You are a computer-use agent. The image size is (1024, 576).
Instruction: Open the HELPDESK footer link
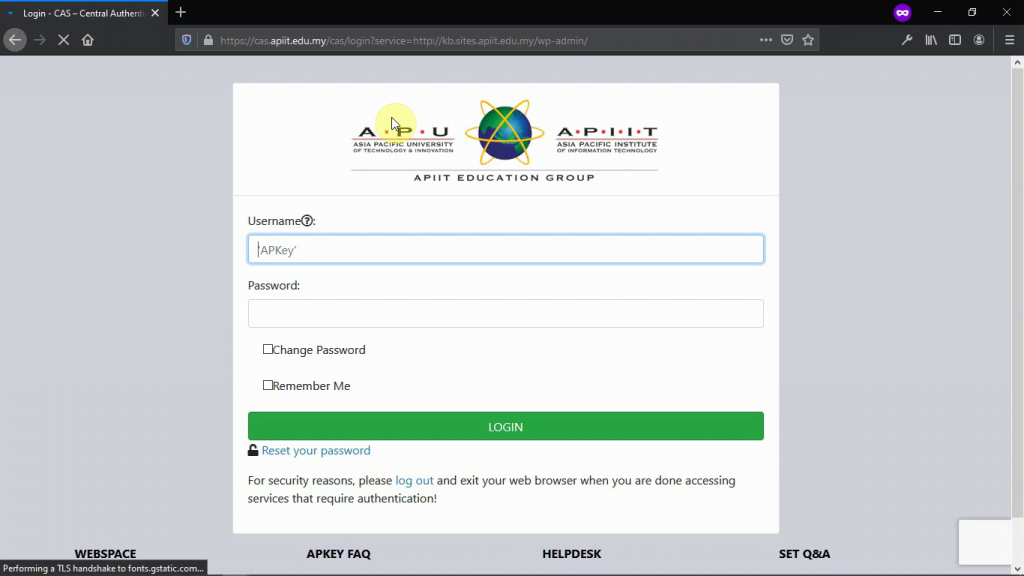pyautogui.click(x=571, y=554)
